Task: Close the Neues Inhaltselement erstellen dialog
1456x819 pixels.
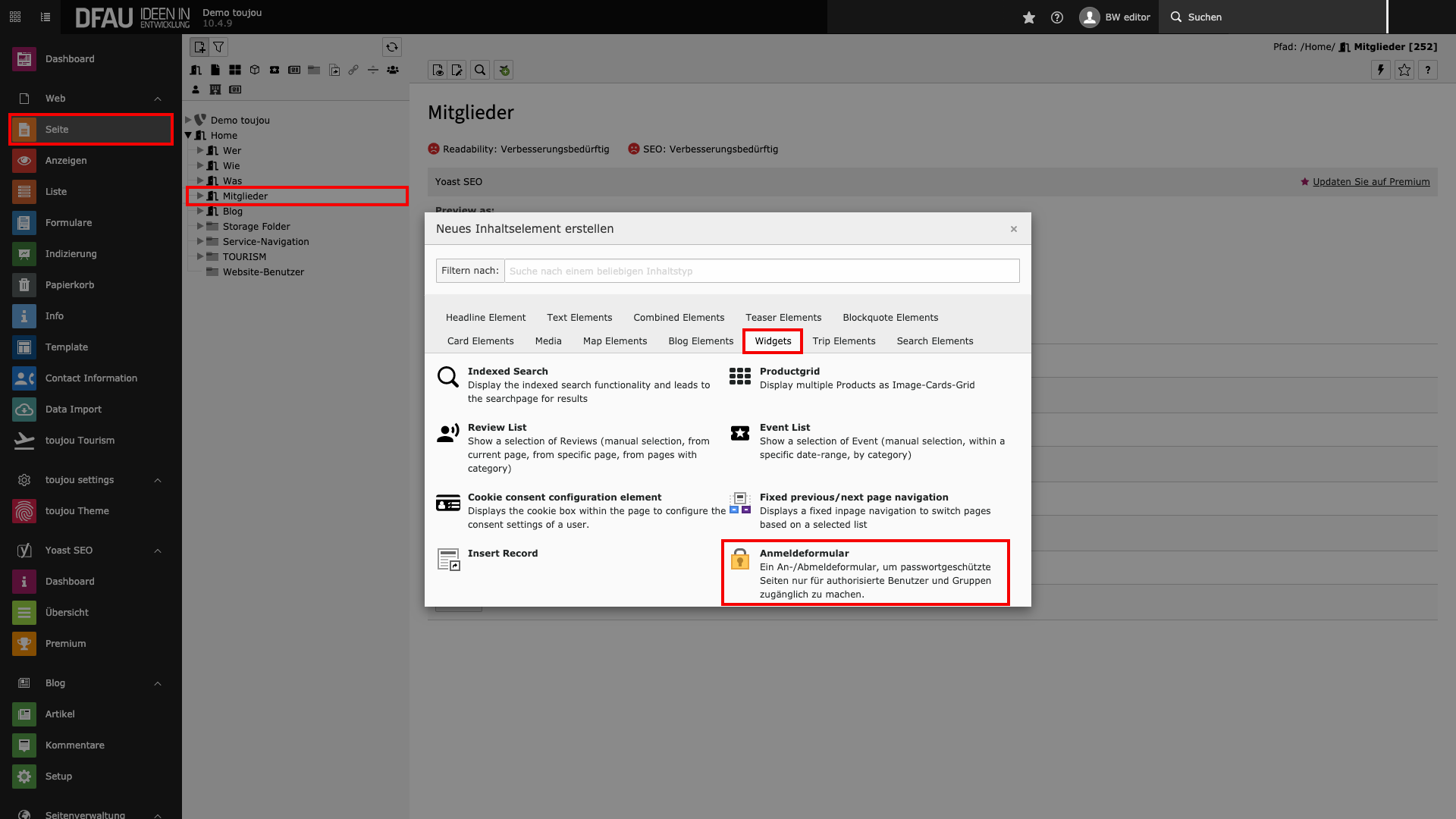Action: tap(1013, 229)
